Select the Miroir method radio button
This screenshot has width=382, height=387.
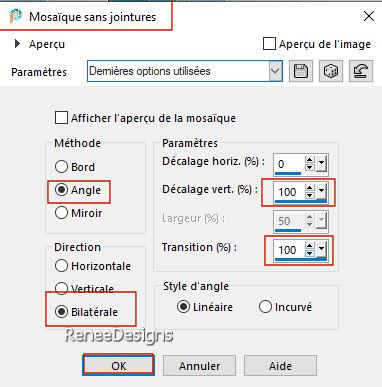[61, 213]
